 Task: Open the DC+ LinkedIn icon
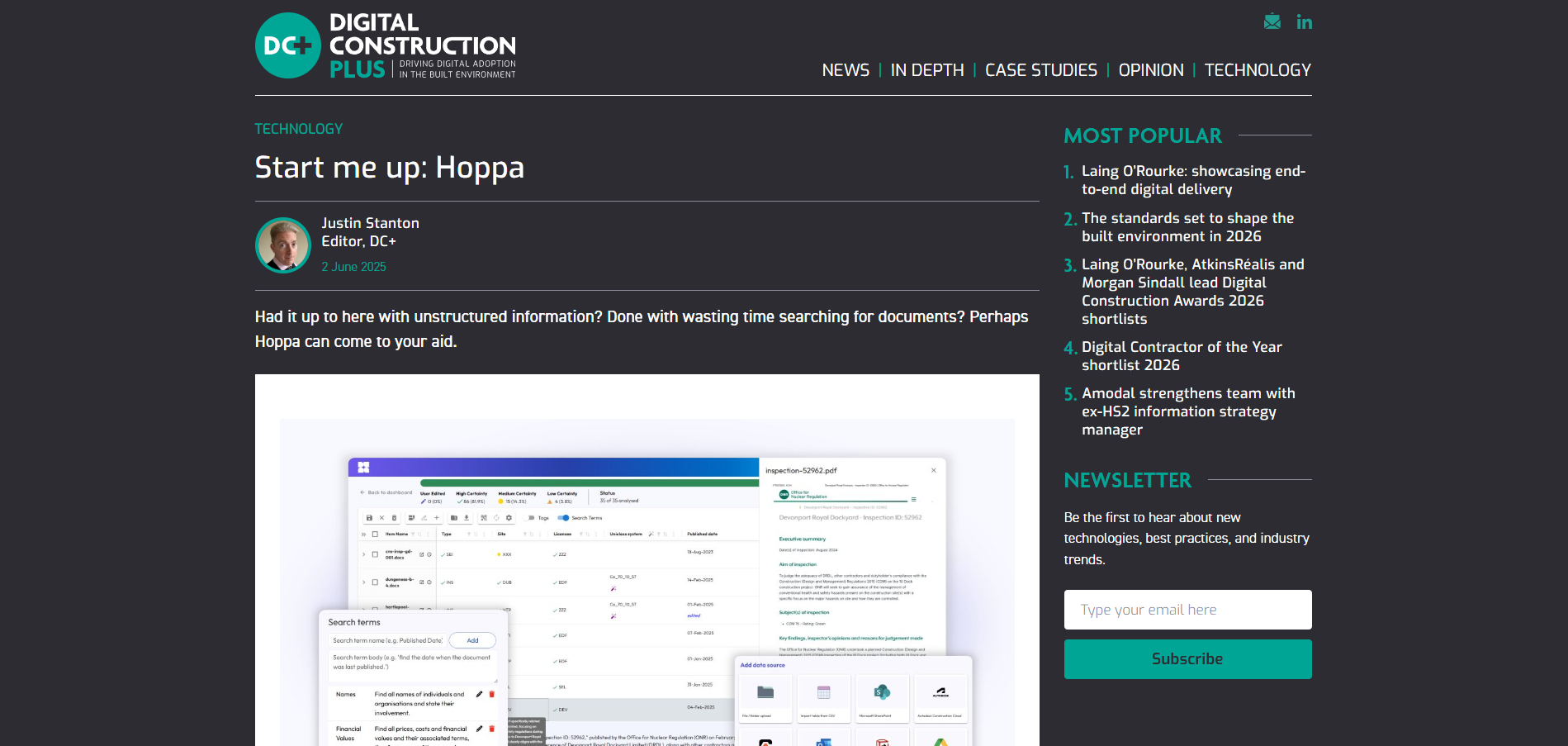click(1305, 22)
